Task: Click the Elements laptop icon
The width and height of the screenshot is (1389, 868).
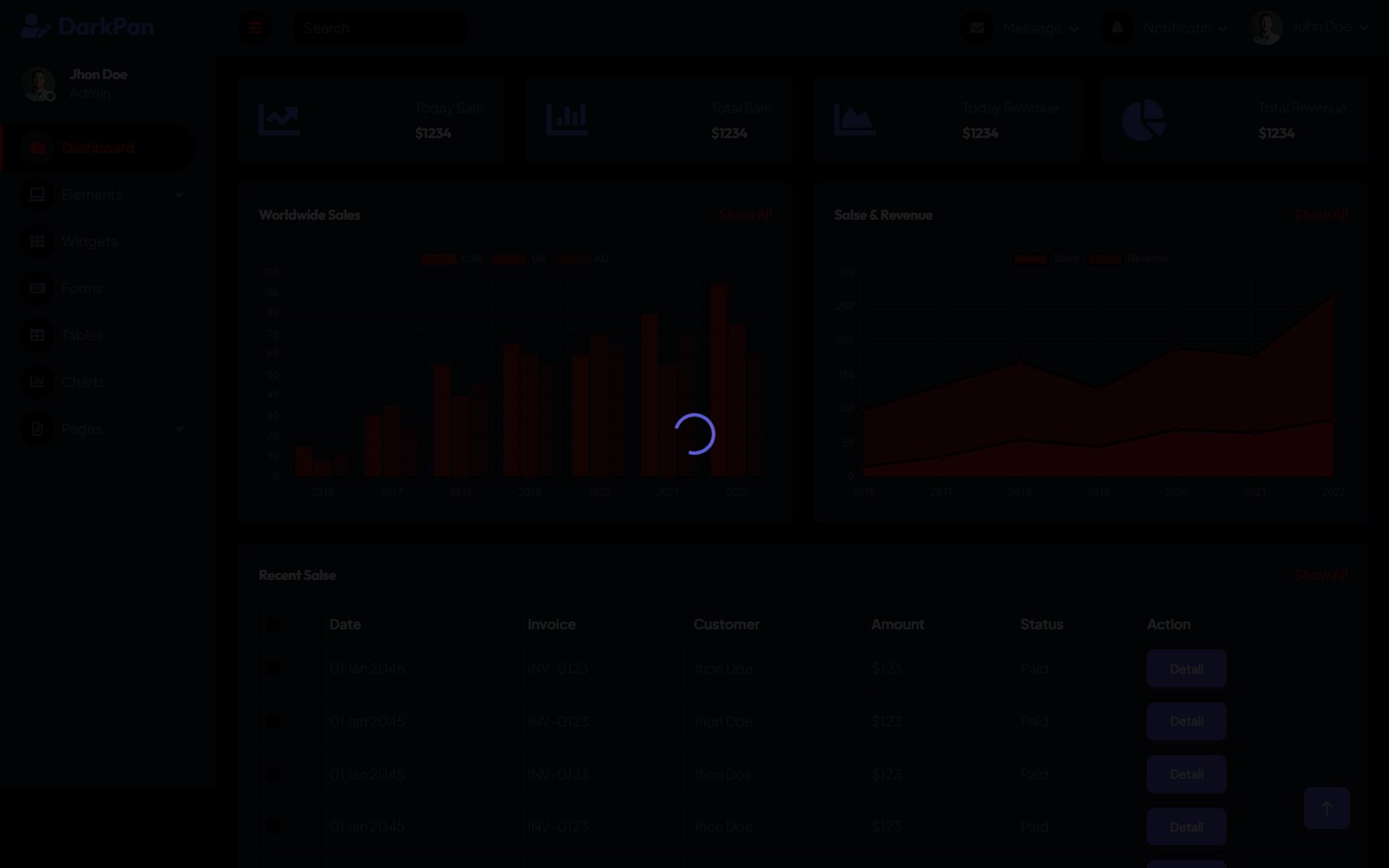Action: point(37,194)
